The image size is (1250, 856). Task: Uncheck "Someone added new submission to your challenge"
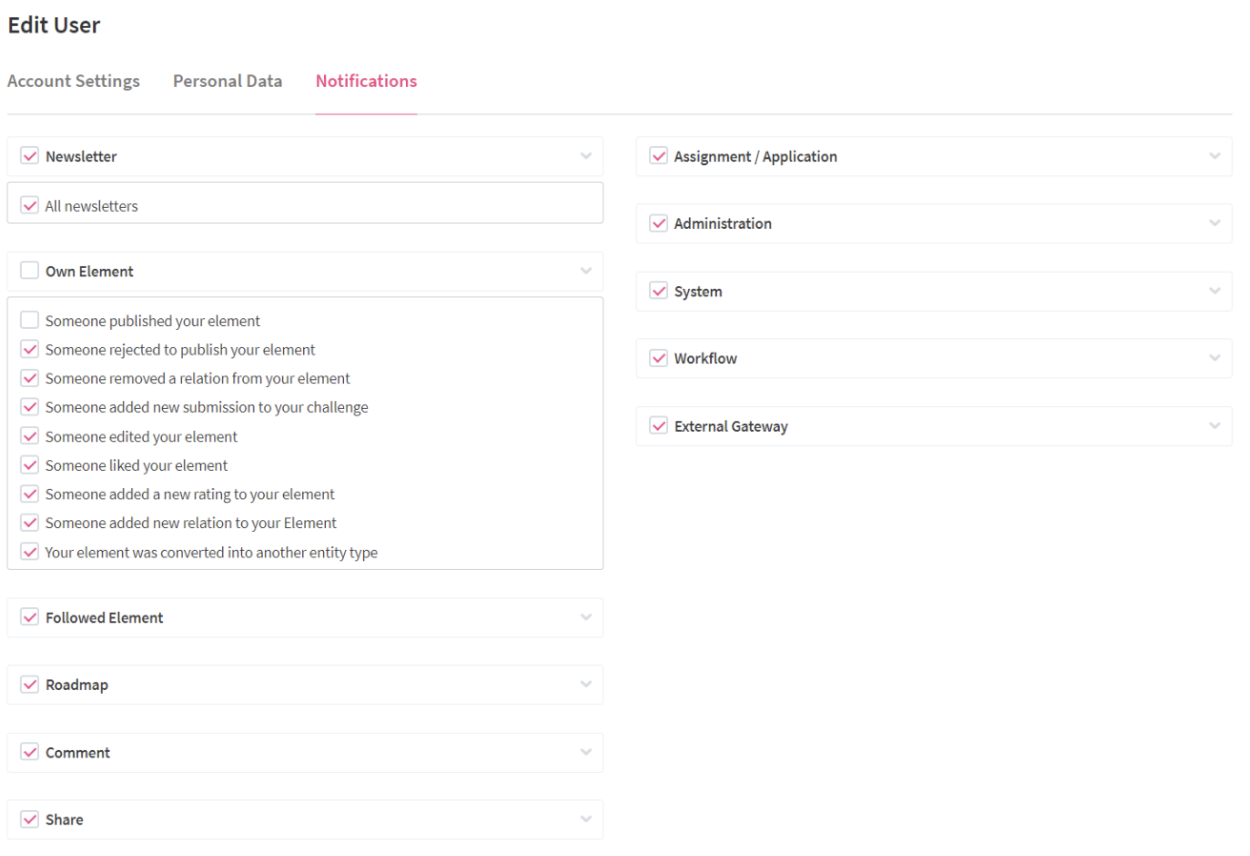[29, 407]
